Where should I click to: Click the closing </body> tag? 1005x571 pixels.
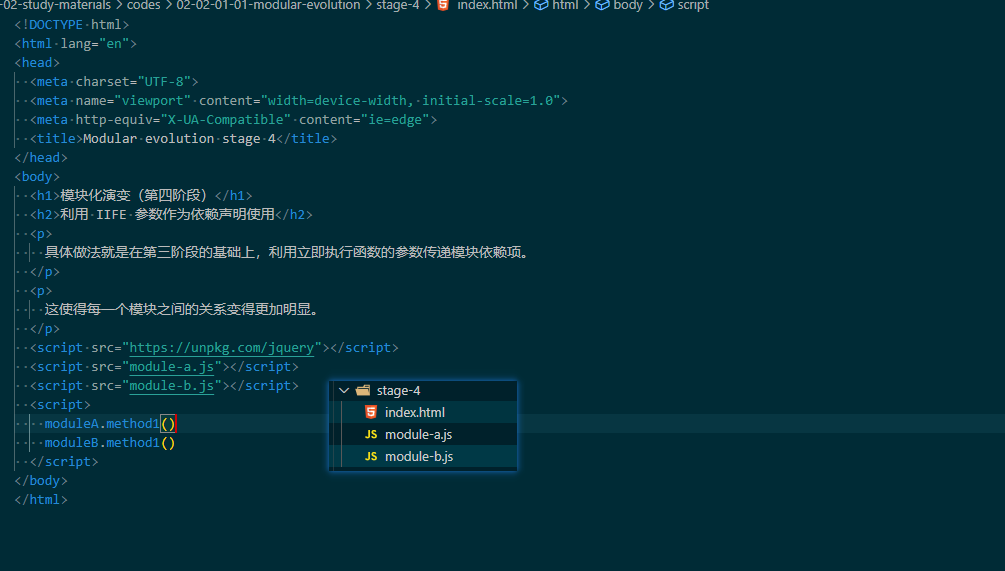[41, 481]
